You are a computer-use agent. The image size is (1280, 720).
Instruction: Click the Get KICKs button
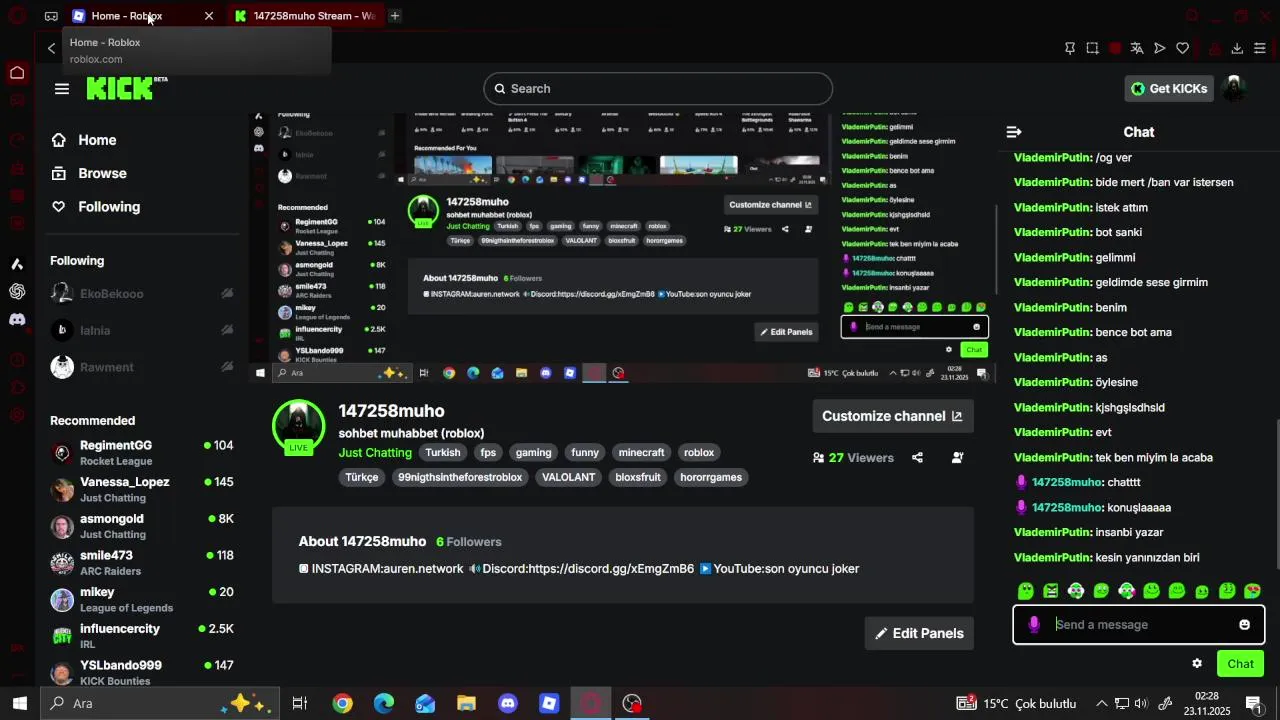pos(1169,89)
